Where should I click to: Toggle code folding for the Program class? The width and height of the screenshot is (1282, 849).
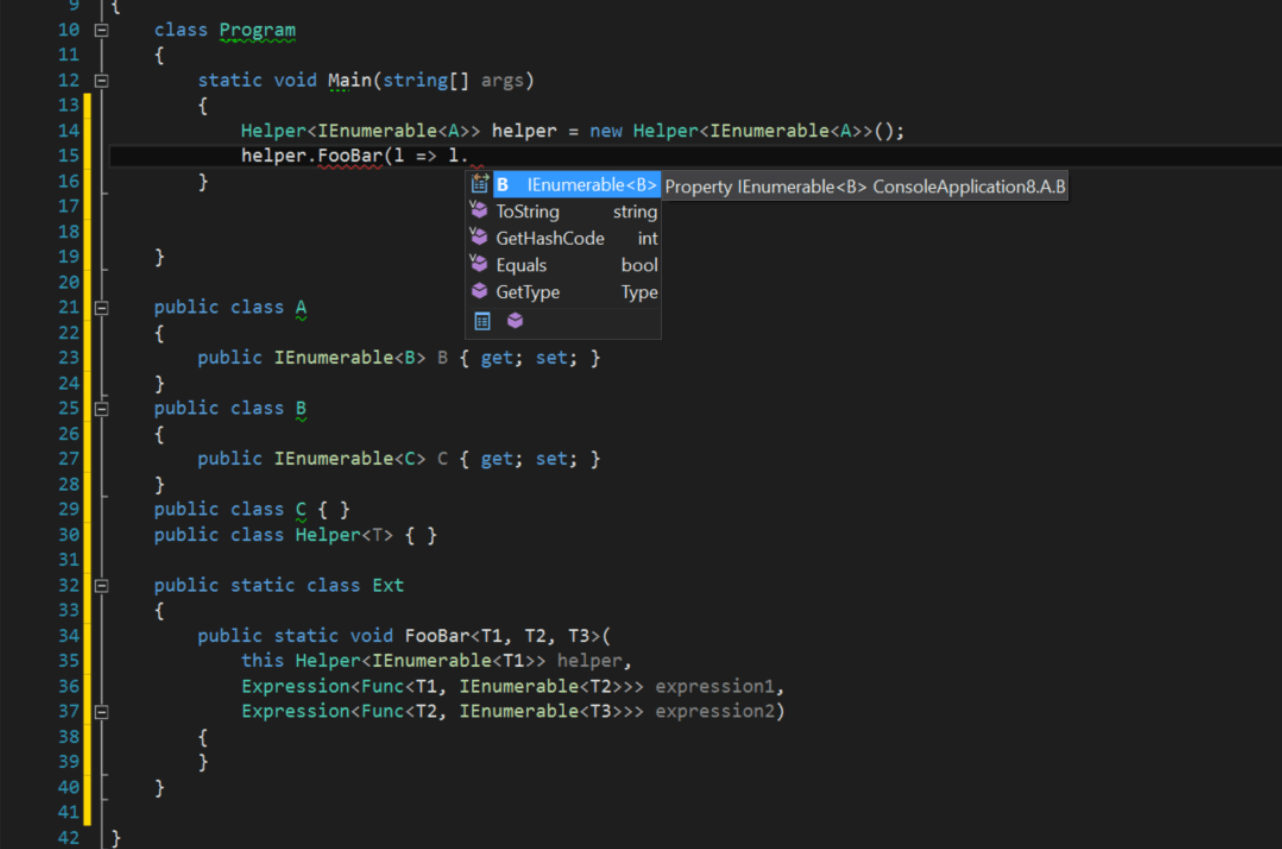(101, 29)
